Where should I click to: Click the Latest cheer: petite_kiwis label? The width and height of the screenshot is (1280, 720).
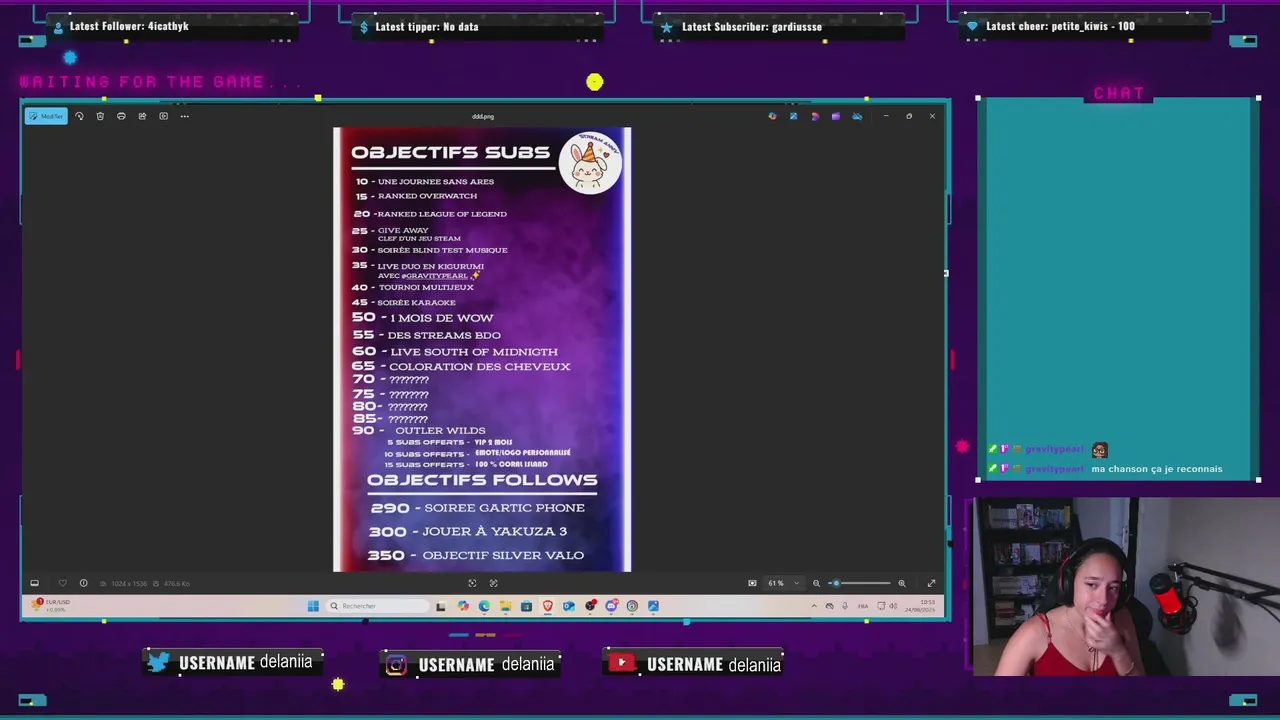(1060, 26)
